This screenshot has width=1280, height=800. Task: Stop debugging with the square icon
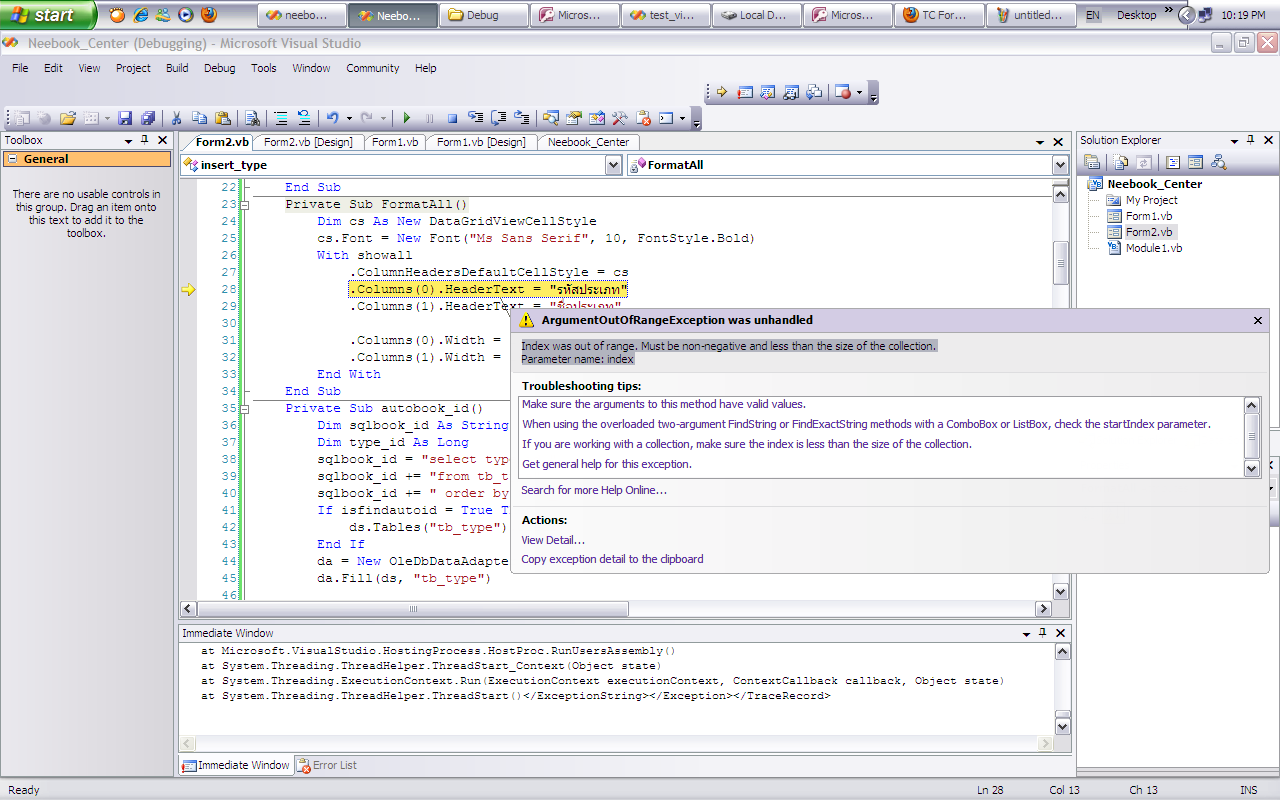pos(452,118)
